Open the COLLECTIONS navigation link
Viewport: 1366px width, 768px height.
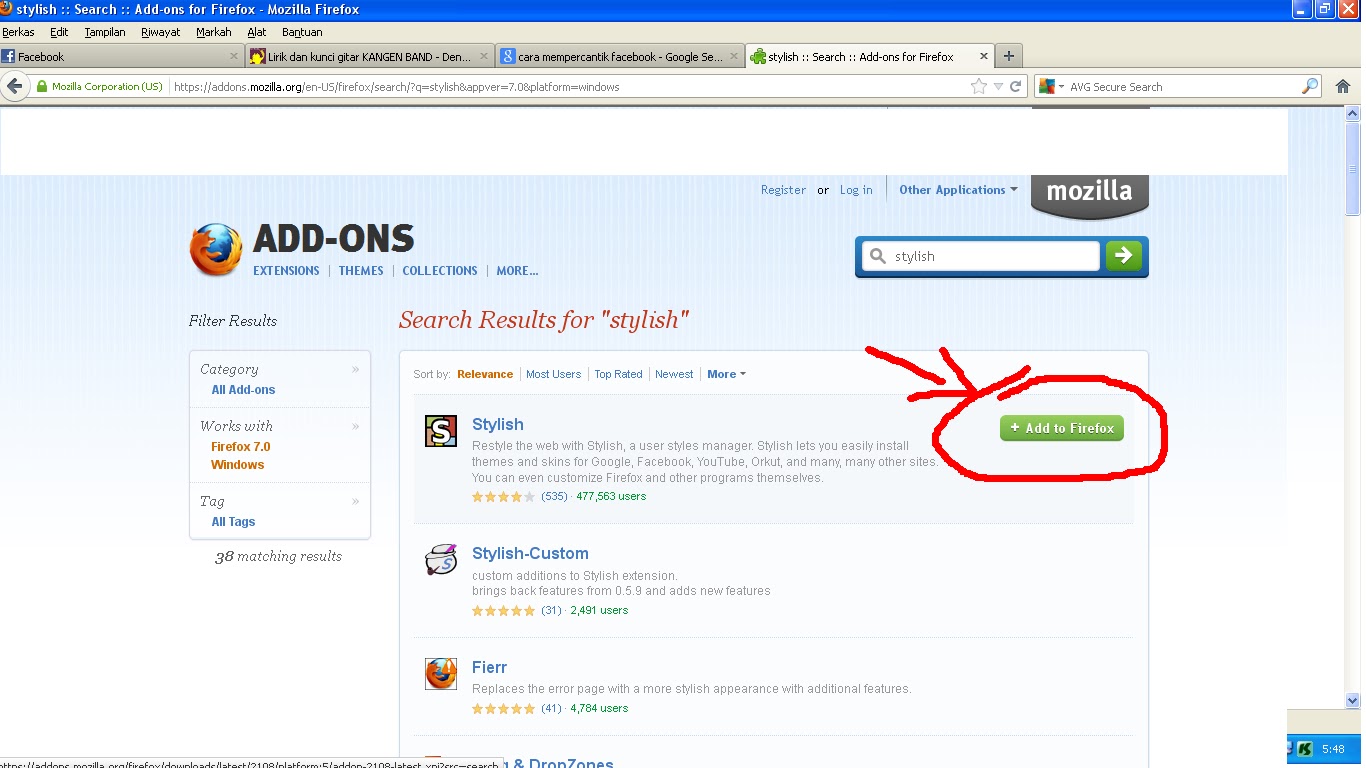pyautogui.click(x=440, y=271)
